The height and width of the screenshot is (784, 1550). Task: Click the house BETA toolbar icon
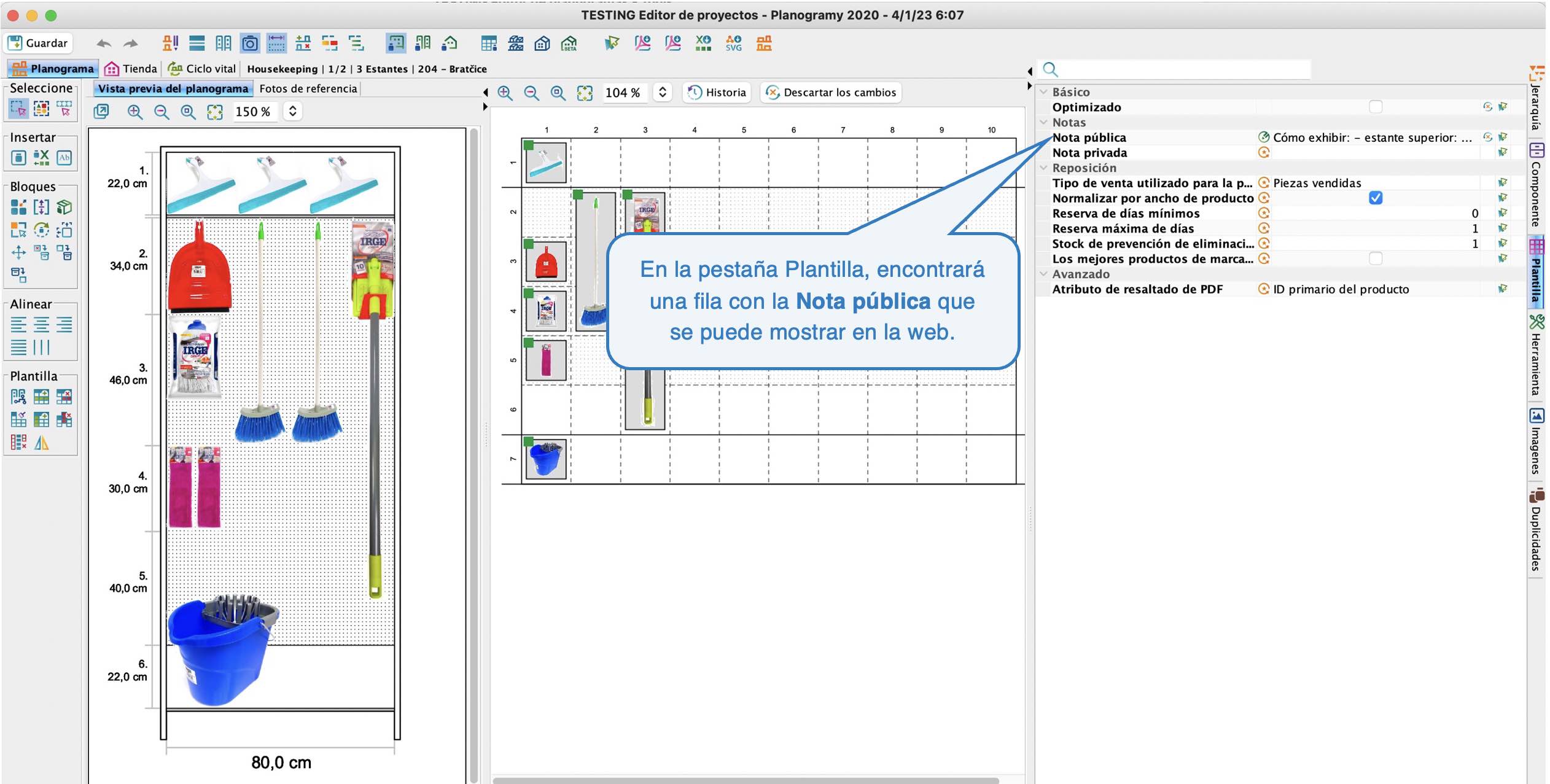click(x=569, y=43)
